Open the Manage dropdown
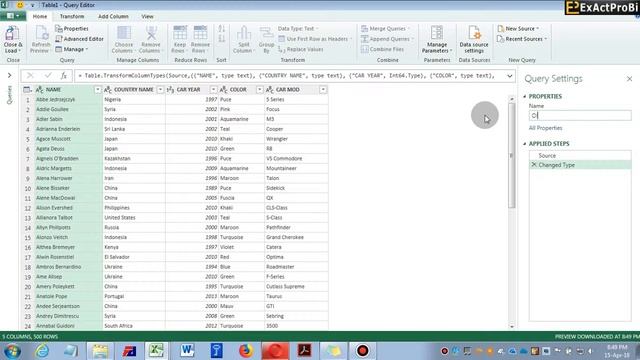The height and width of the screenshot is (360, 640). [x=72, y=49]
